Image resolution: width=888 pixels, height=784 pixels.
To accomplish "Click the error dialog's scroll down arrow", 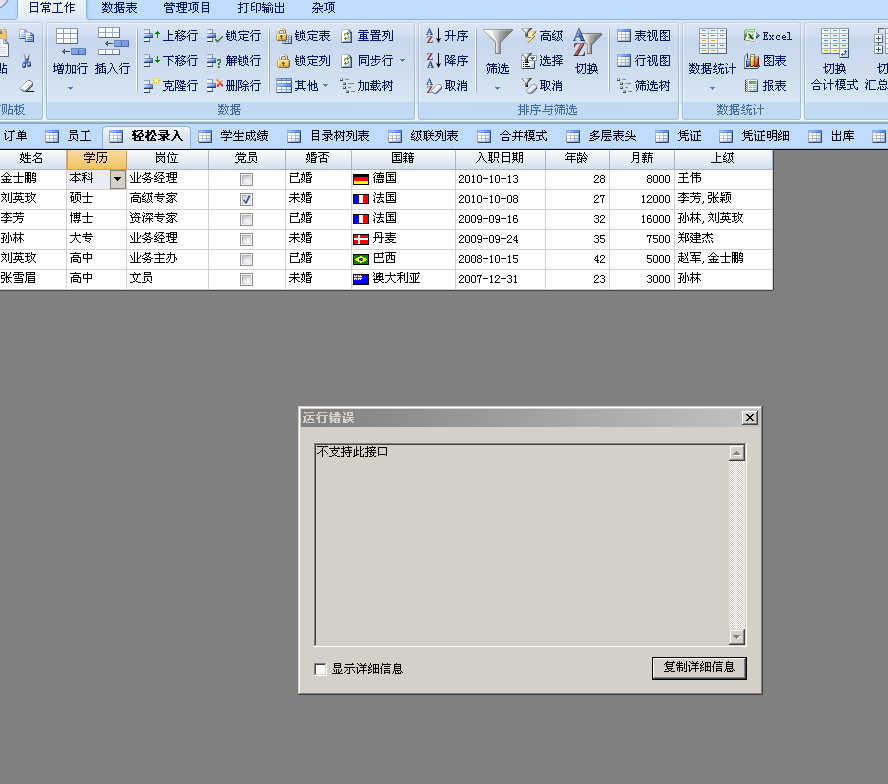I will (737, 637).
